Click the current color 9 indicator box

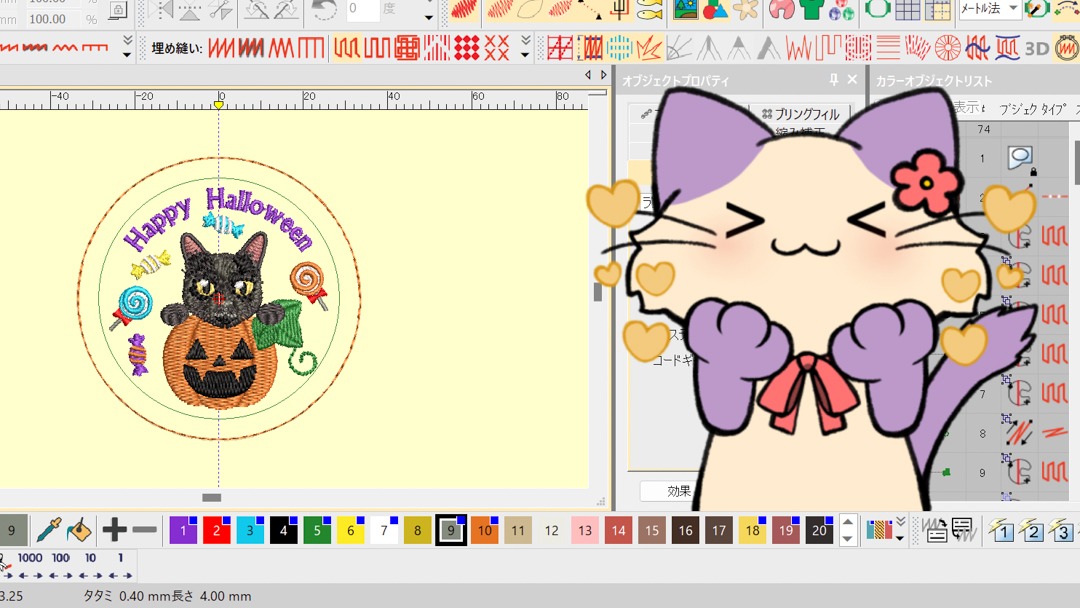tap(12, 530)
